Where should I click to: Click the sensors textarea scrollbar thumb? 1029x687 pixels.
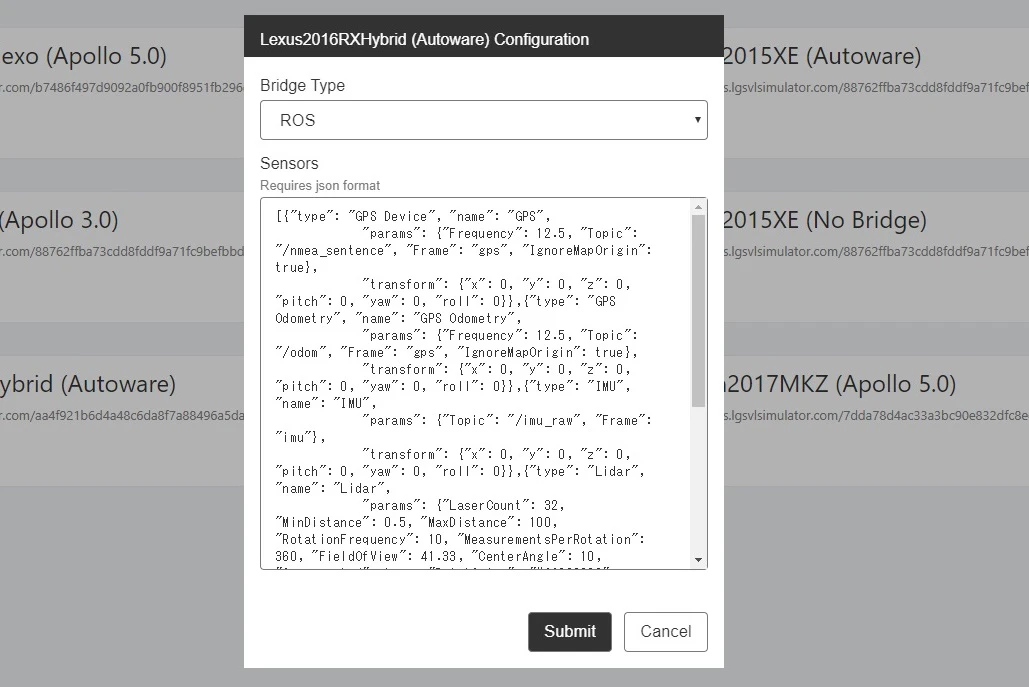[x=698, y=310]
